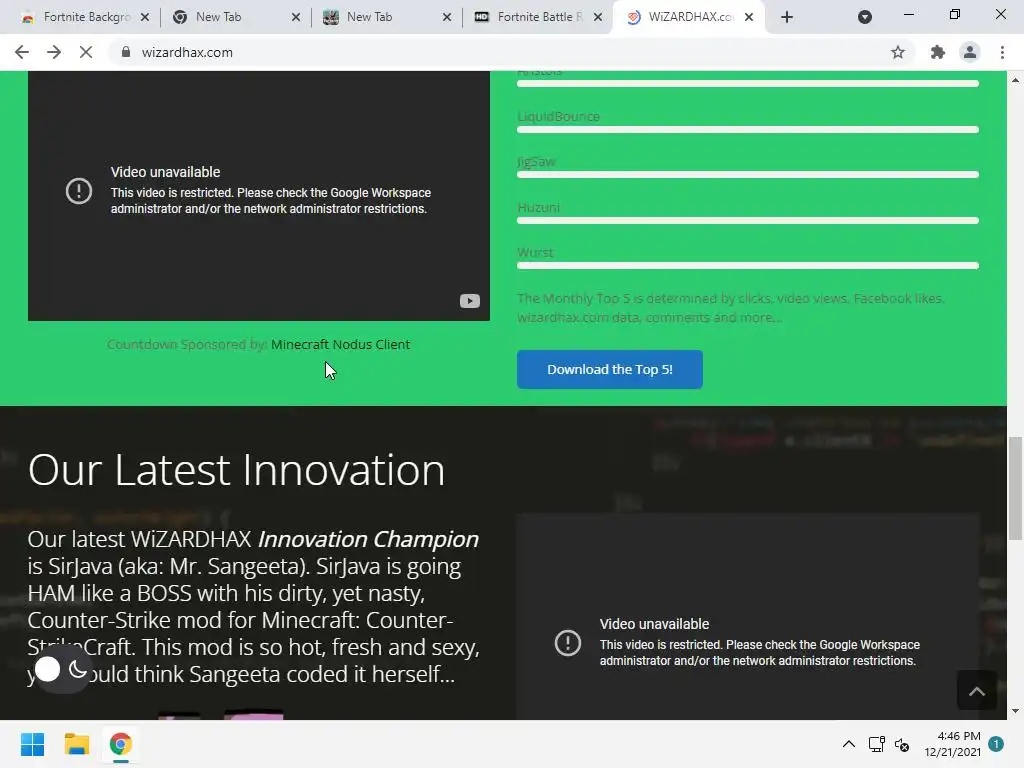This screenshot has height=768, width=1024.
Task: Click the Huzuni label
Action: (x=538, y=207)
